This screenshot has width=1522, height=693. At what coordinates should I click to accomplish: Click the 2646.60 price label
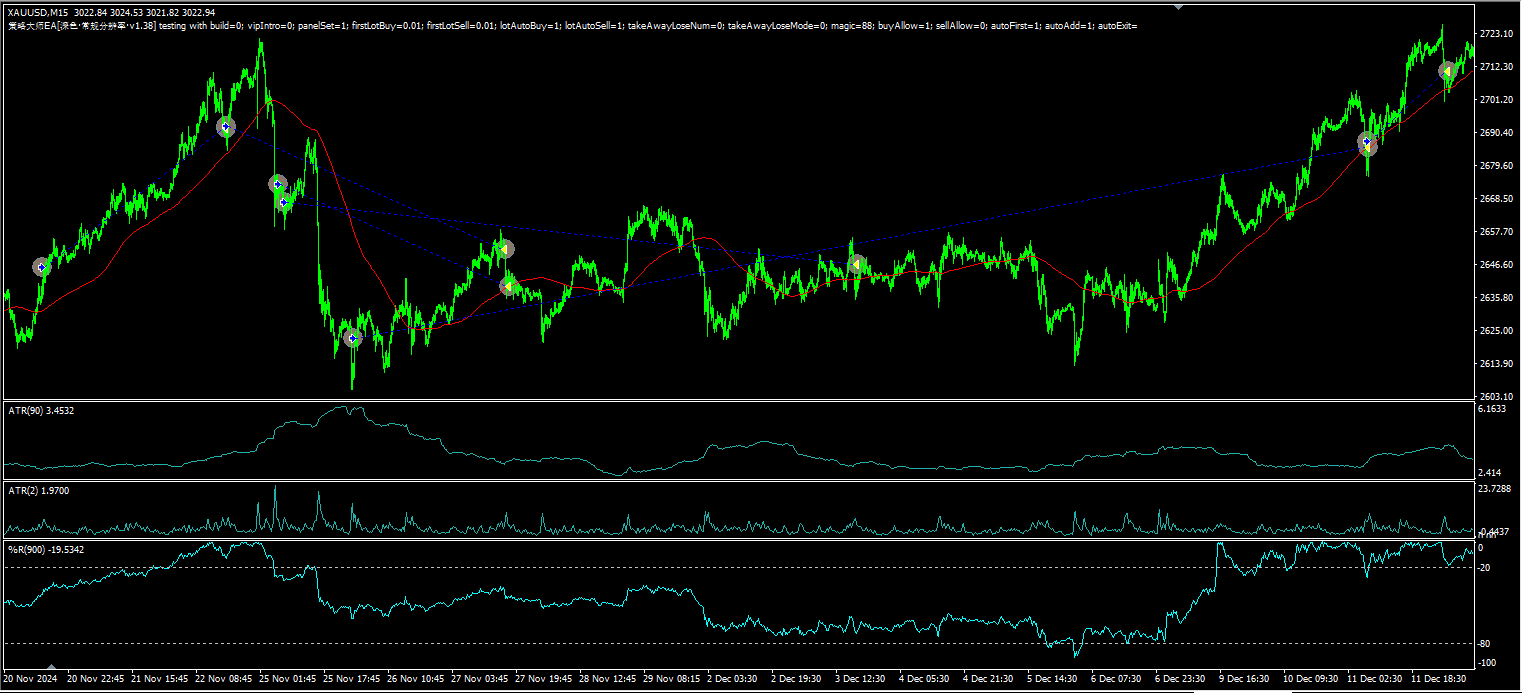click(1495, 264)
